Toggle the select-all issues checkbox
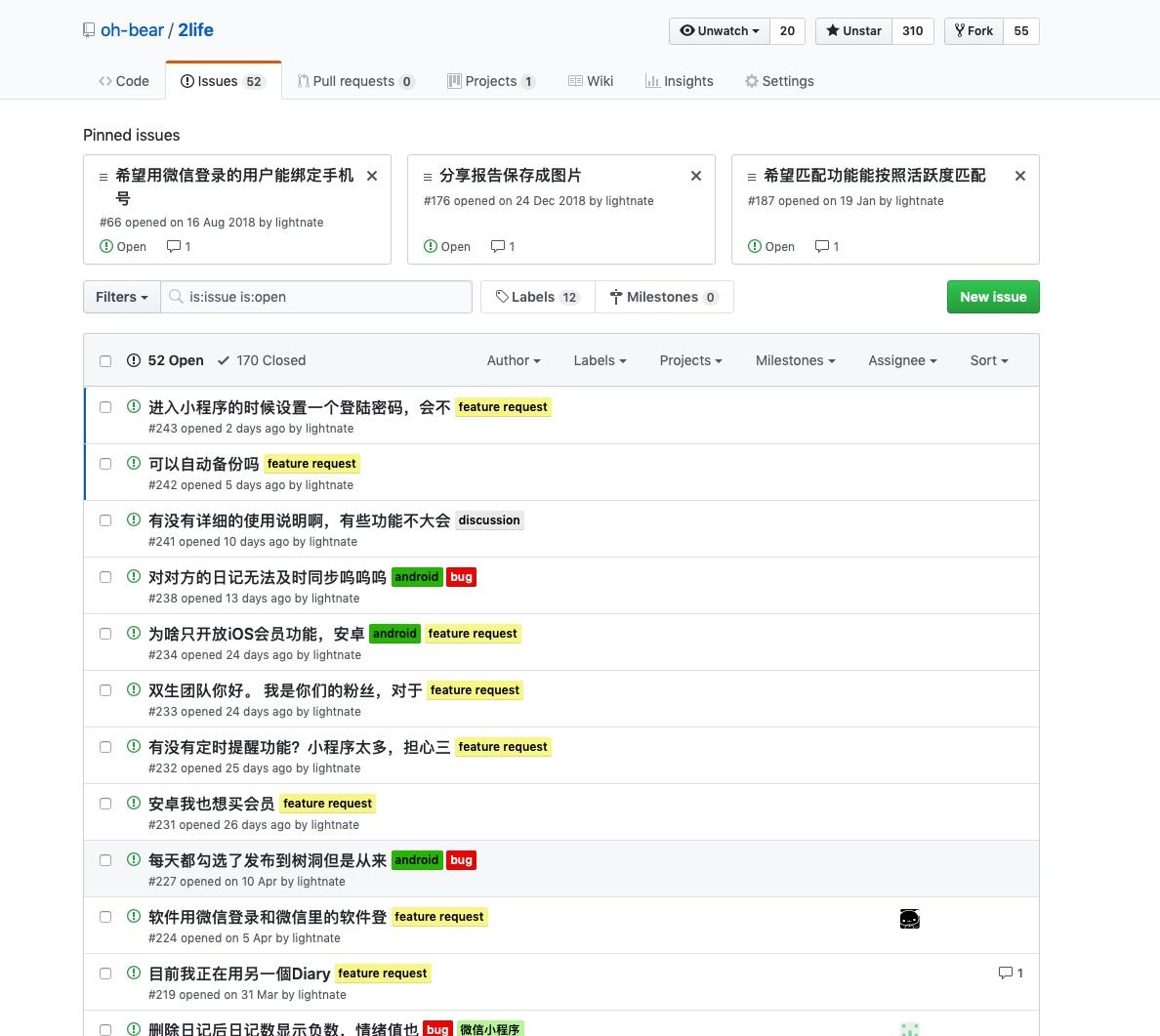Viewport: 1160px width, 1036px height. [105, 361]
